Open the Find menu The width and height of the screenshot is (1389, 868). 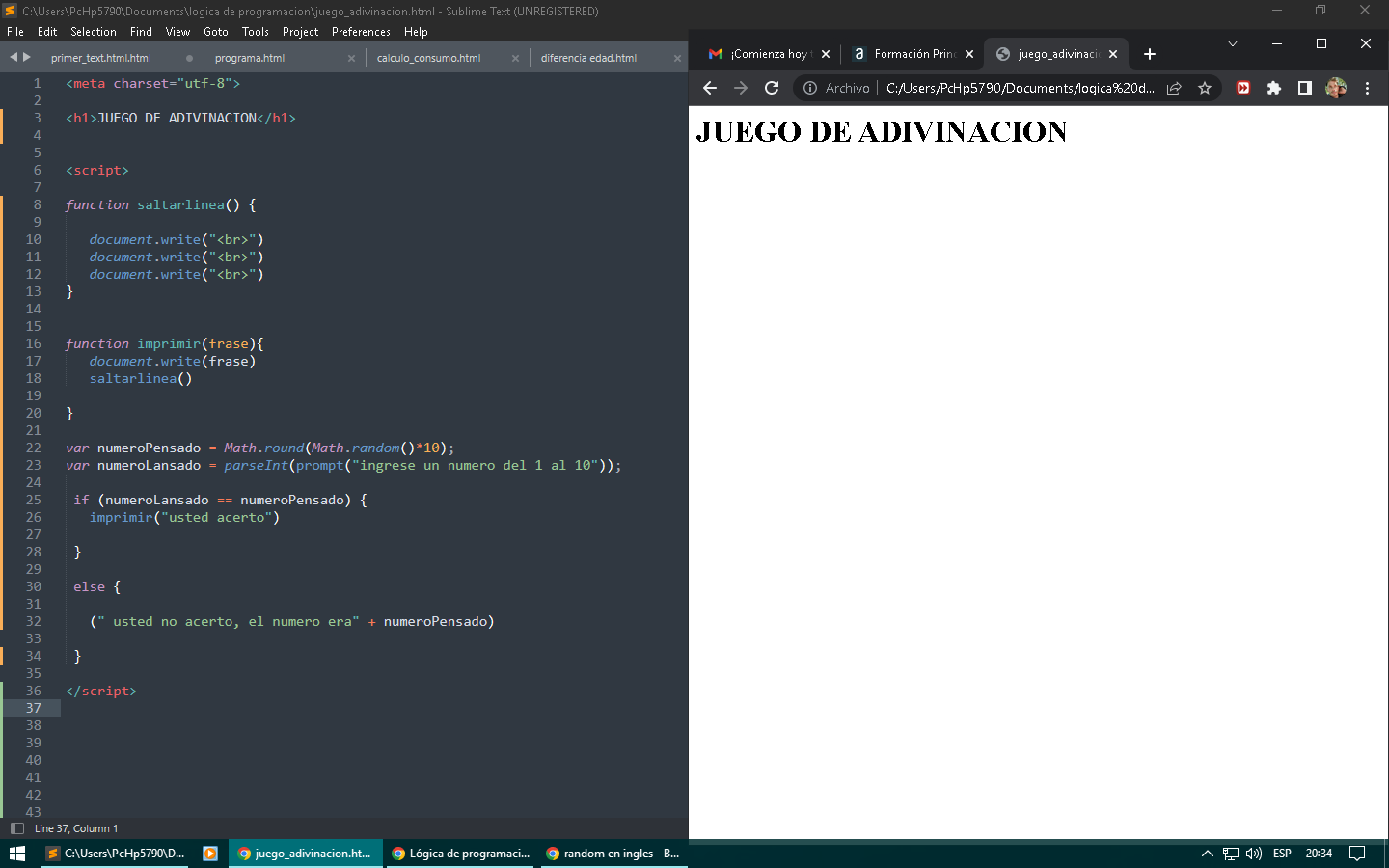[x=141, y=32]
